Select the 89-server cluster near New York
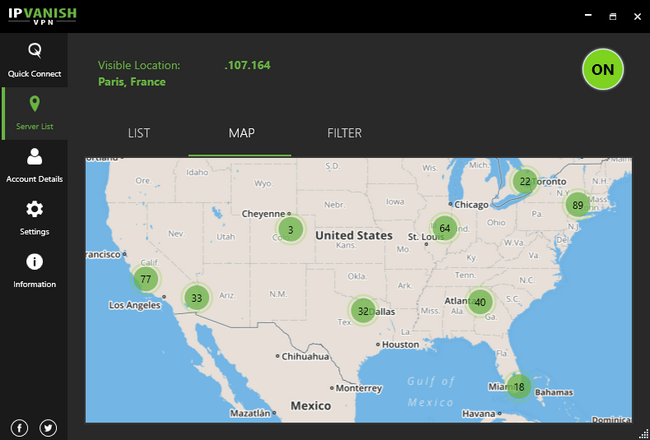 [x=578, y=205]
